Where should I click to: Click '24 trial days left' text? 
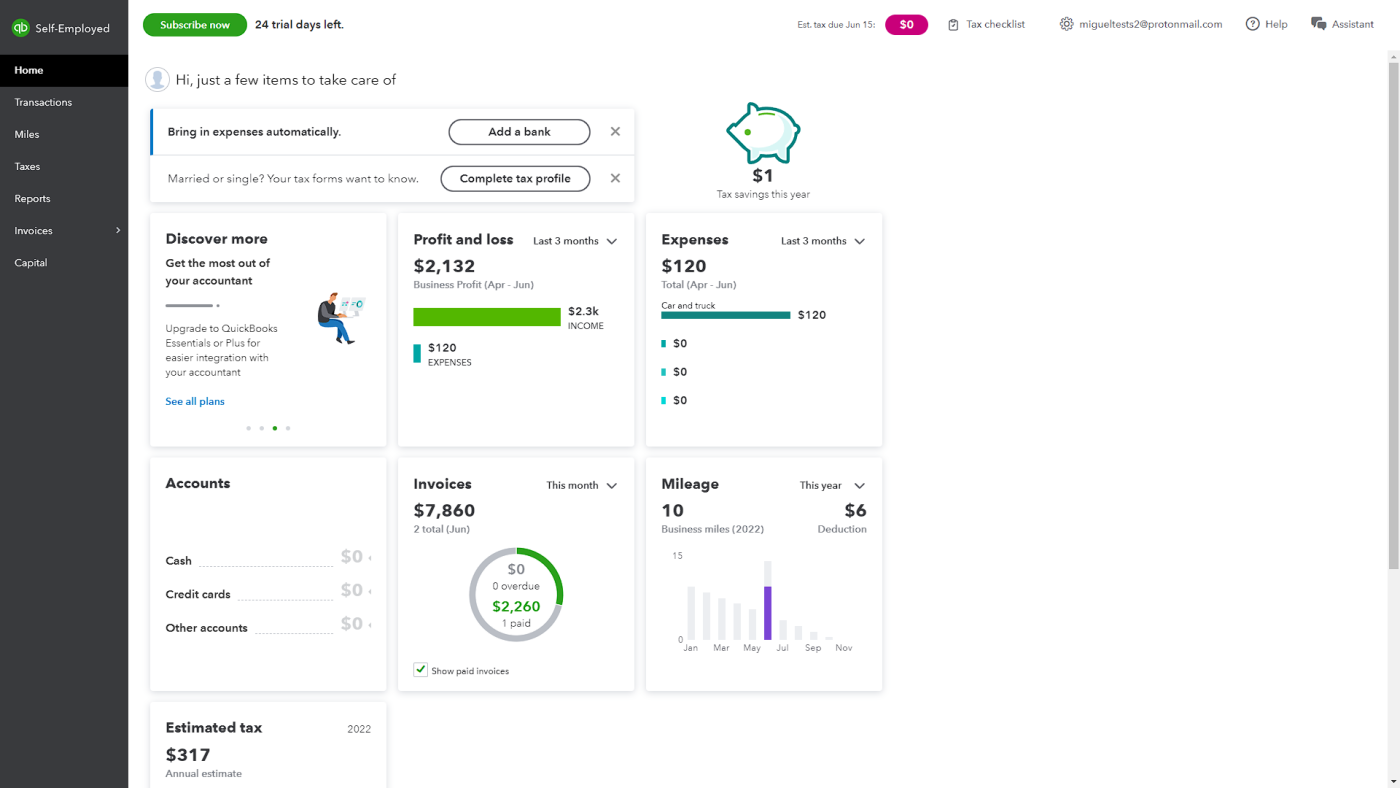click(x=299, y=25)
